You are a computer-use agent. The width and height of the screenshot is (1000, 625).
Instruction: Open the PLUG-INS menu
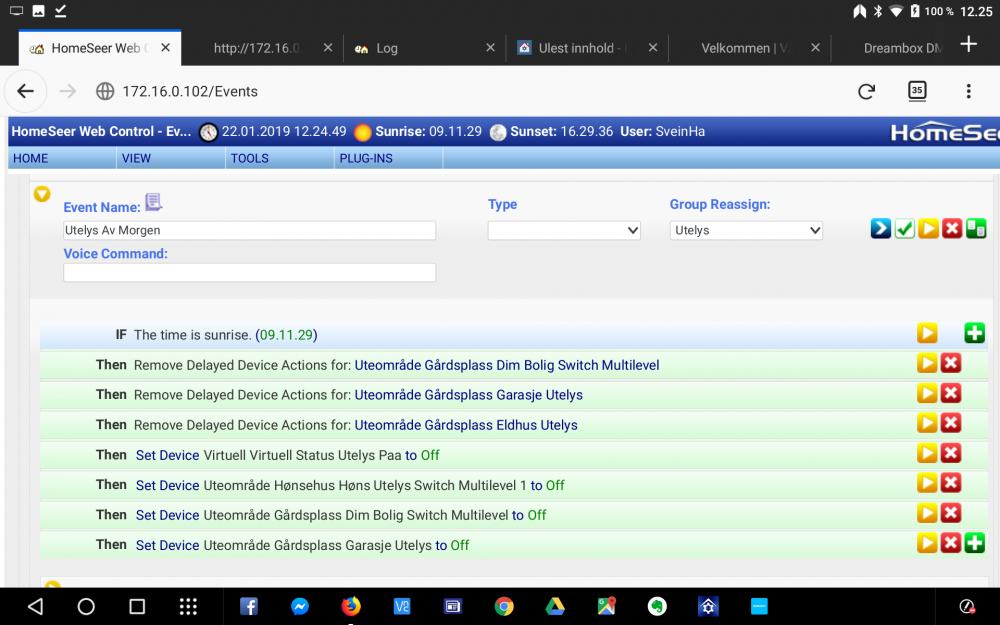pyautogui.click(x=366, y=158)
